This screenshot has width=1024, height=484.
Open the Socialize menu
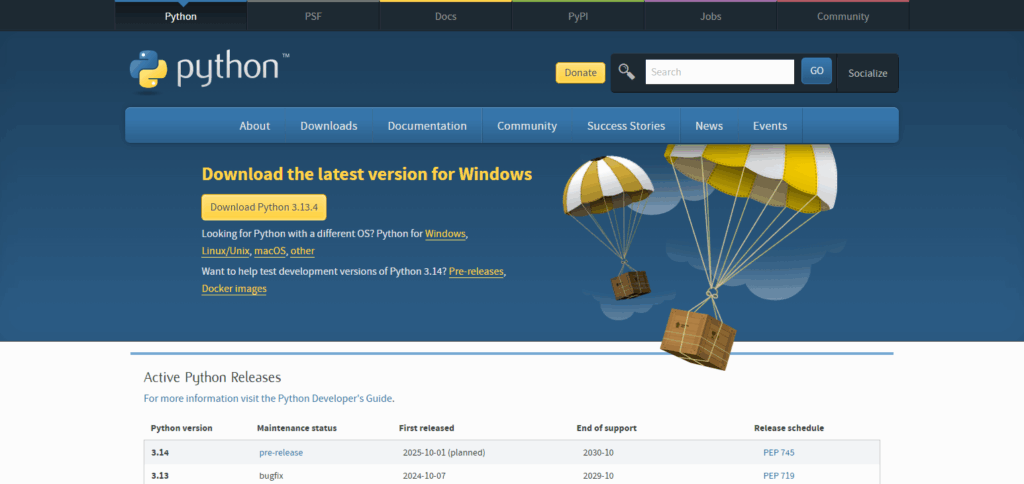[867, 73]
